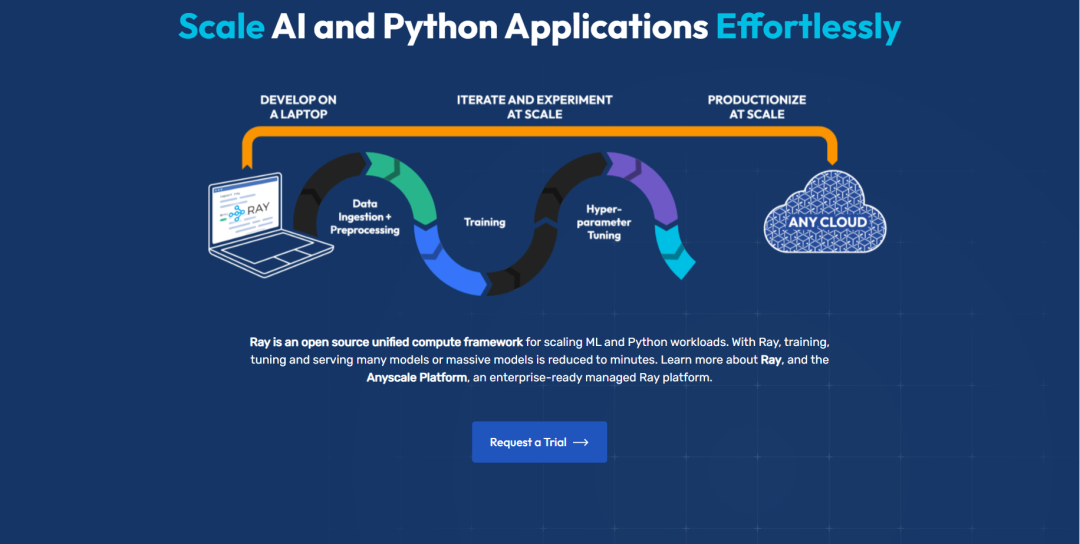Click 'ITERATE AND EXPERIMENT AT SCALE' heading
Image resolution: width=1080 pixels, height=544 pixels.
pos(534,107)
